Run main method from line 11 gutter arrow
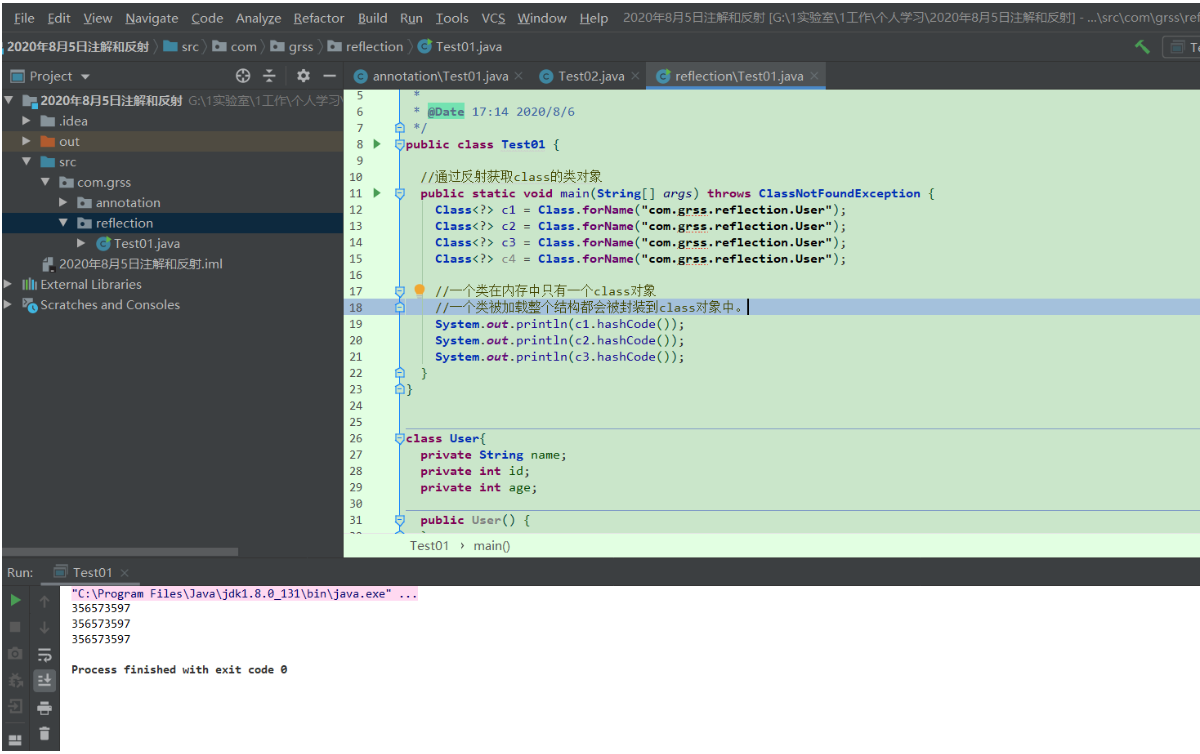Image resolution: width=1200 pixels, height=754 pixels. pos(377,193)
